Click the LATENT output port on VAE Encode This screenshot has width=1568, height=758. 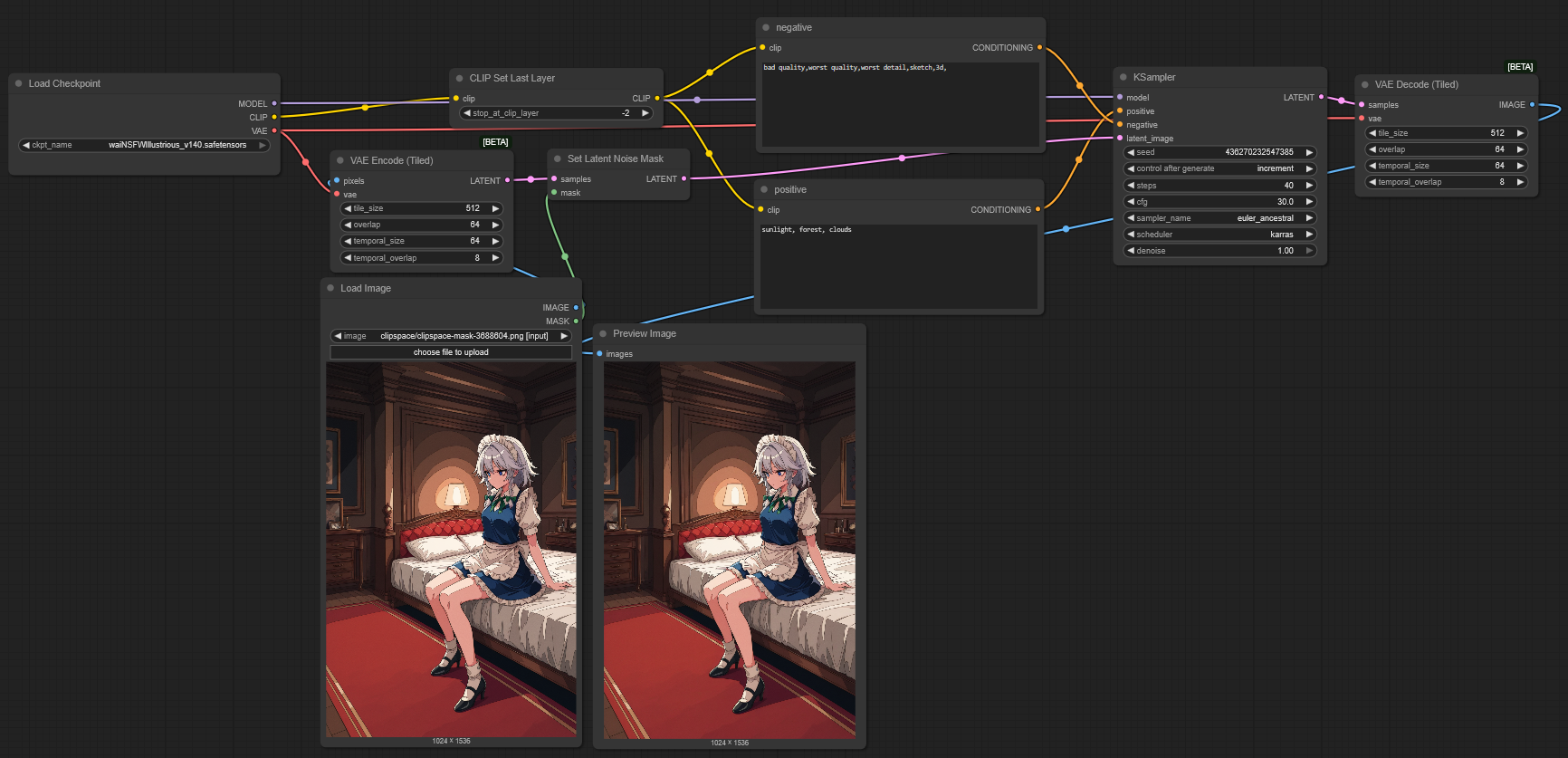pos(507,180)
